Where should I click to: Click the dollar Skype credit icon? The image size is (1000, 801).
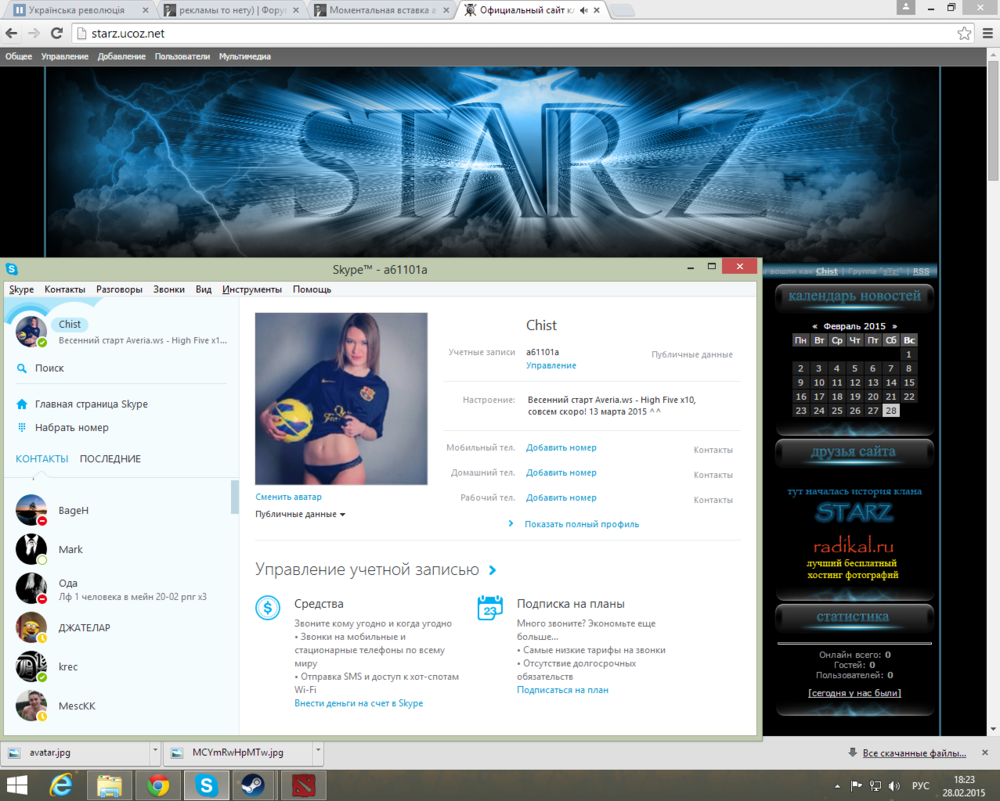pyautogui.click(x=267, y=607)
